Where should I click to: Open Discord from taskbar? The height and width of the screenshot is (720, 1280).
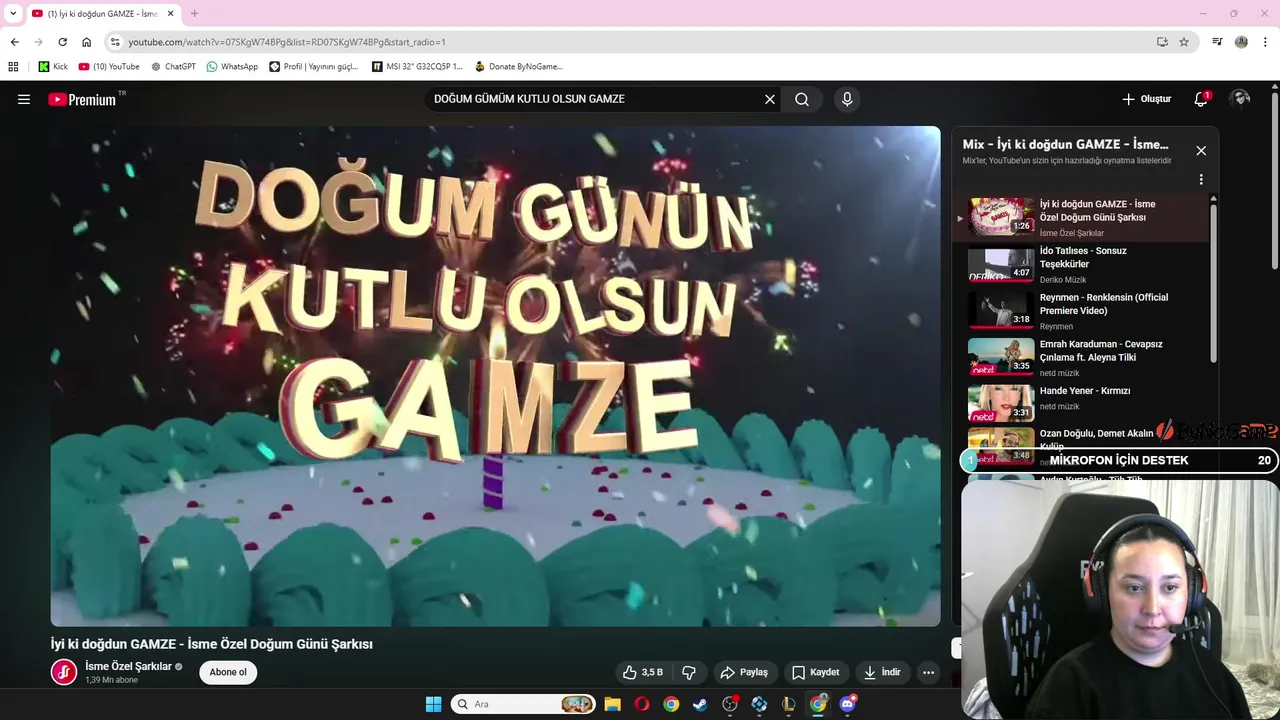pyautogui.click(x=848, y=704)
